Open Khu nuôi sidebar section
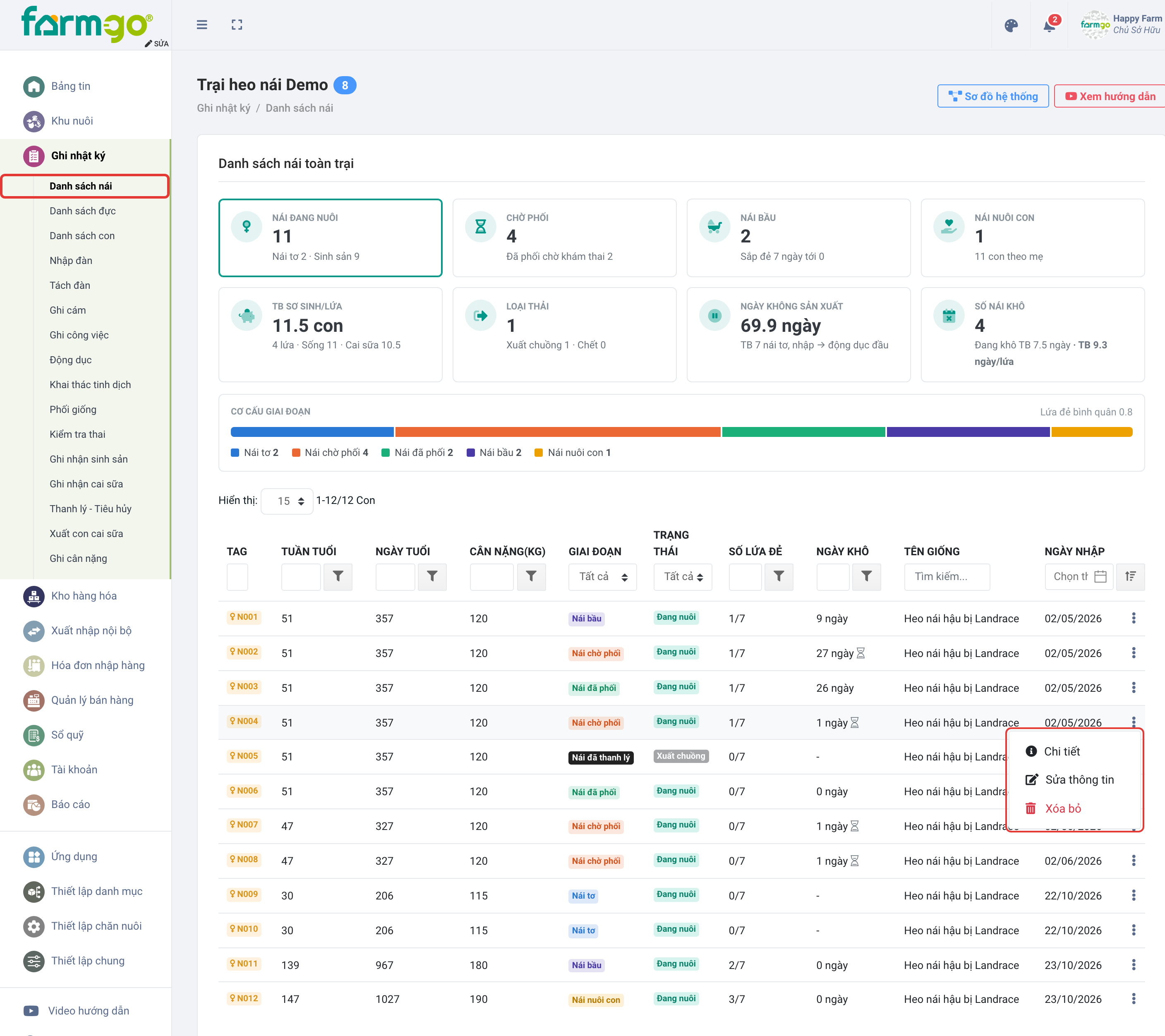The image size is (1165, 1036). [72, 121]
